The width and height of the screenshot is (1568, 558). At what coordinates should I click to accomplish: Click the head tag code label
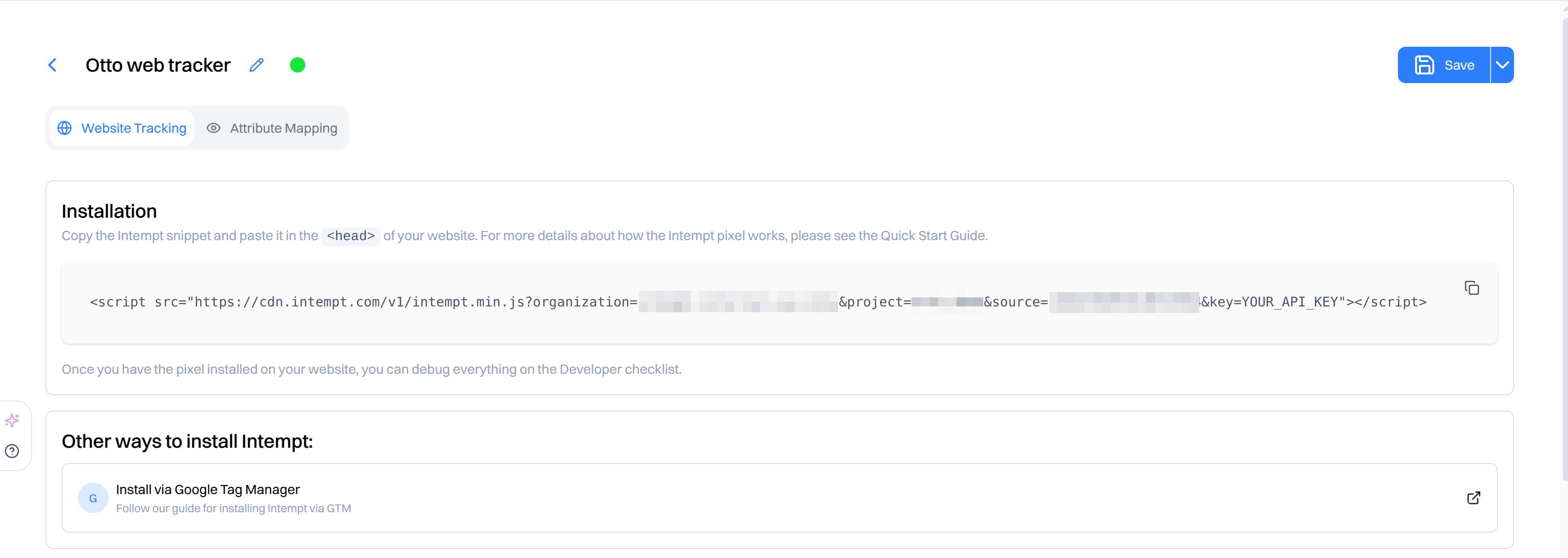click(x=351, y=236)
